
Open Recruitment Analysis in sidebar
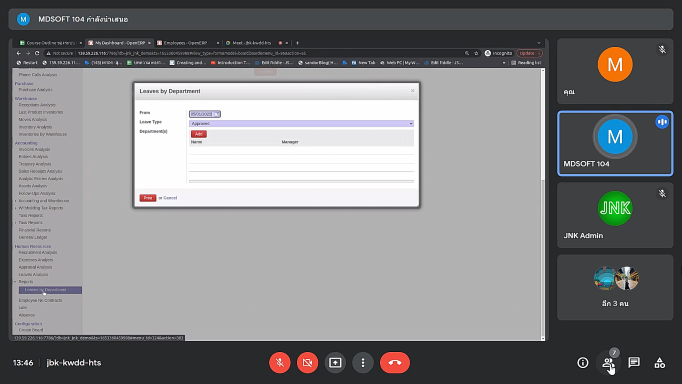pyautogui.click(x=38, y=252)
